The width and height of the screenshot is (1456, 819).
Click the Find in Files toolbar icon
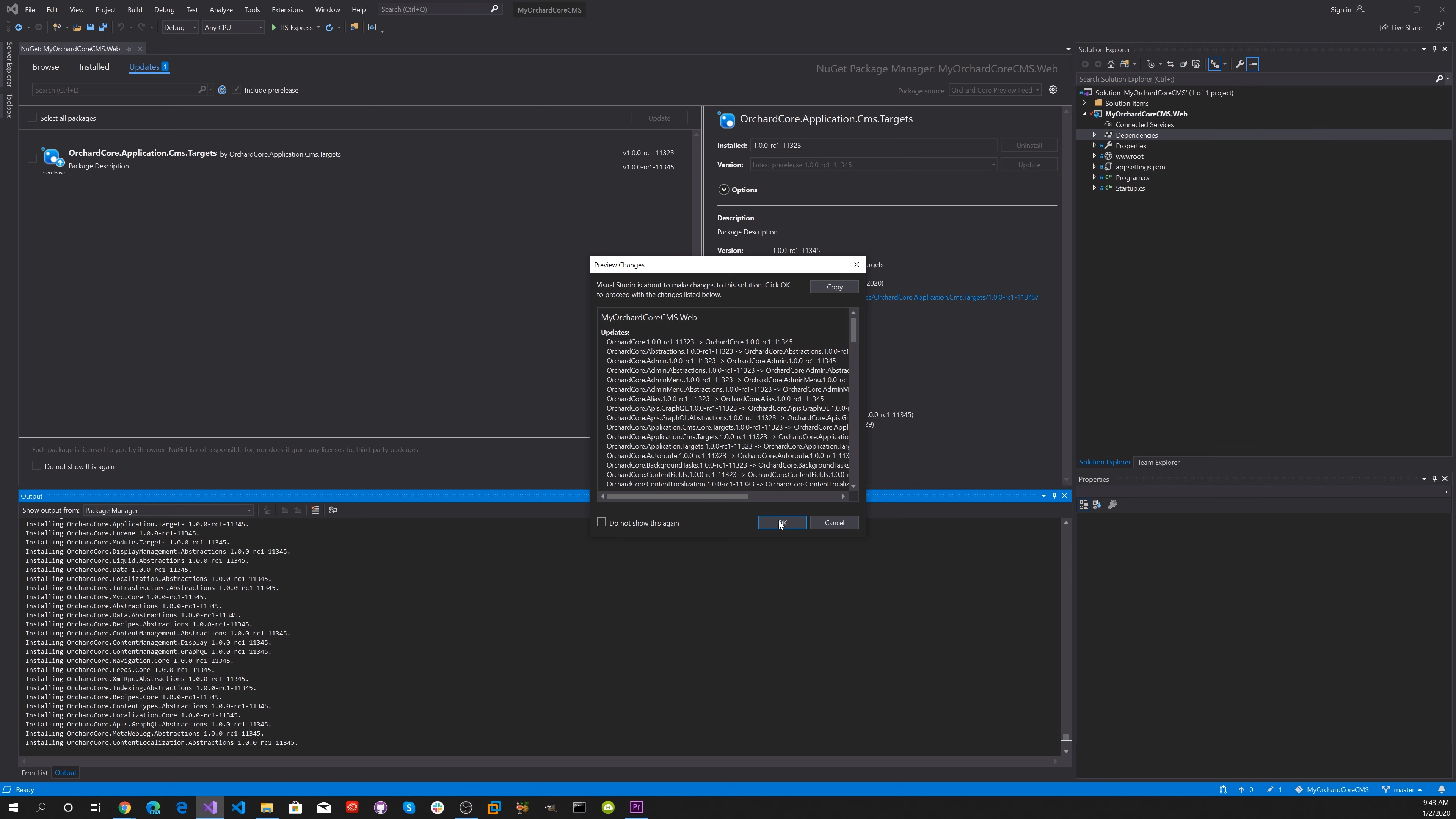point(355,27)
